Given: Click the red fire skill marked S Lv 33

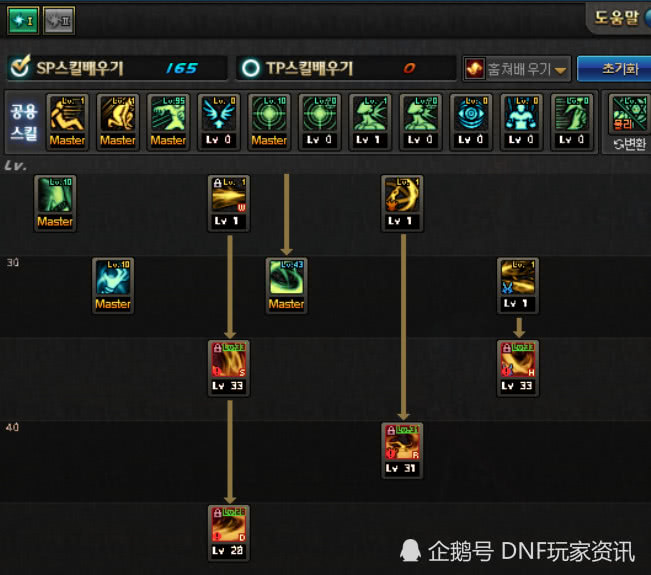Looking at the screenshot, I should (229, 368).
